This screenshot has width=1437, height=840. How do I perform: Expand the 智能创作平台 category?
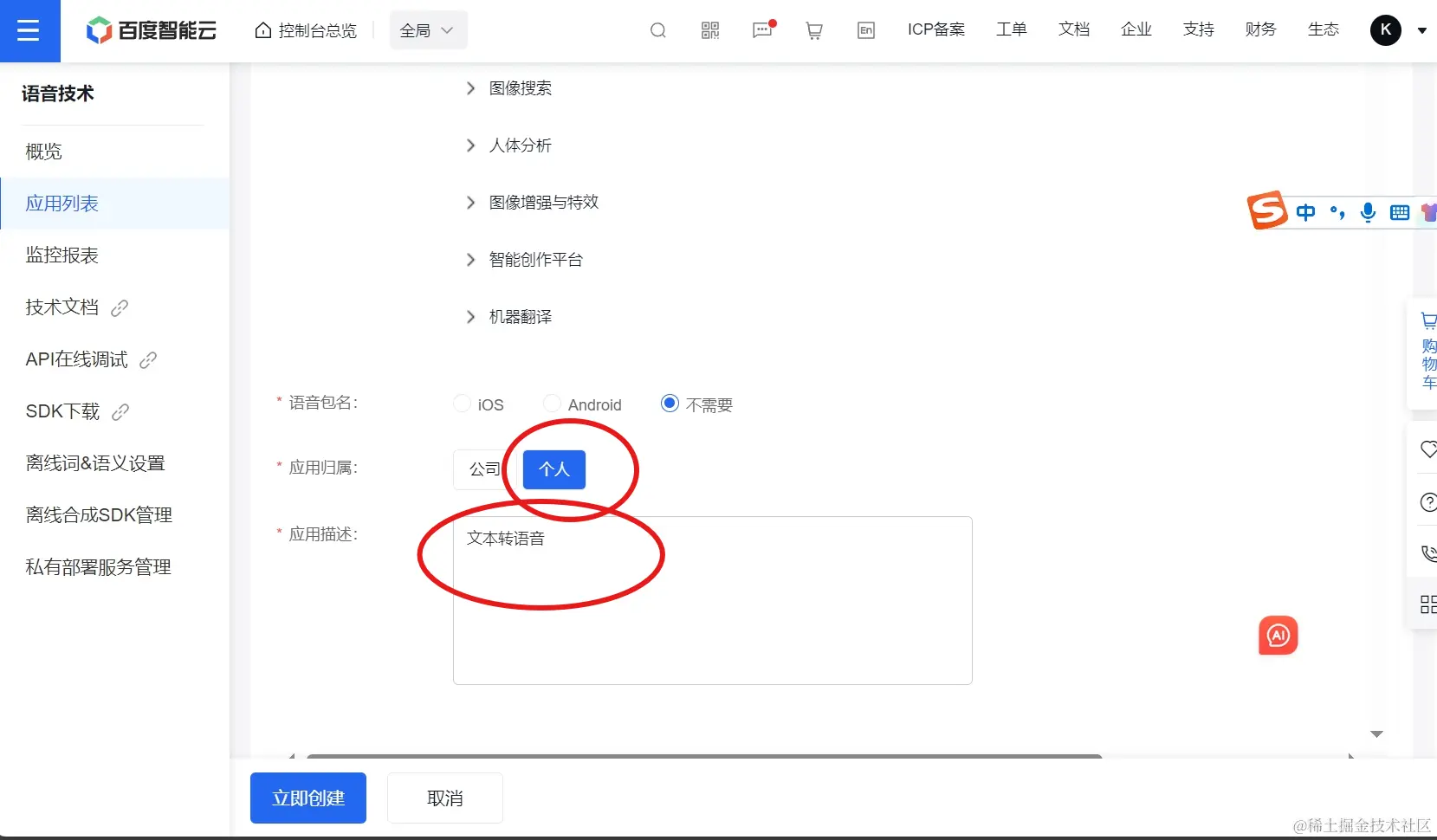pyautogui.click(x=470, y=260)
